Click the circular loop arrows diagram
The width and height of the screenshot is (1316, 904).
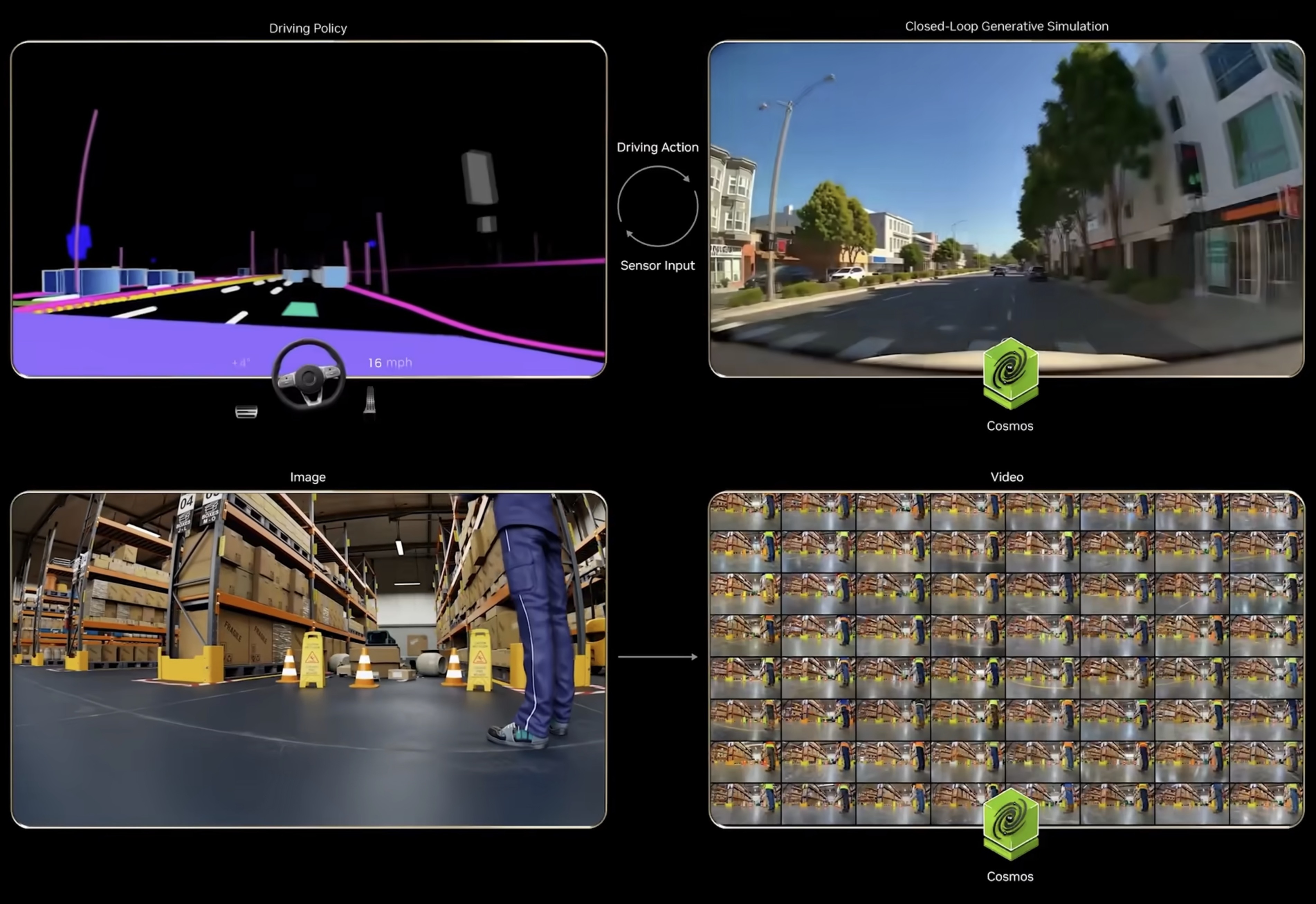pos(657,206)
